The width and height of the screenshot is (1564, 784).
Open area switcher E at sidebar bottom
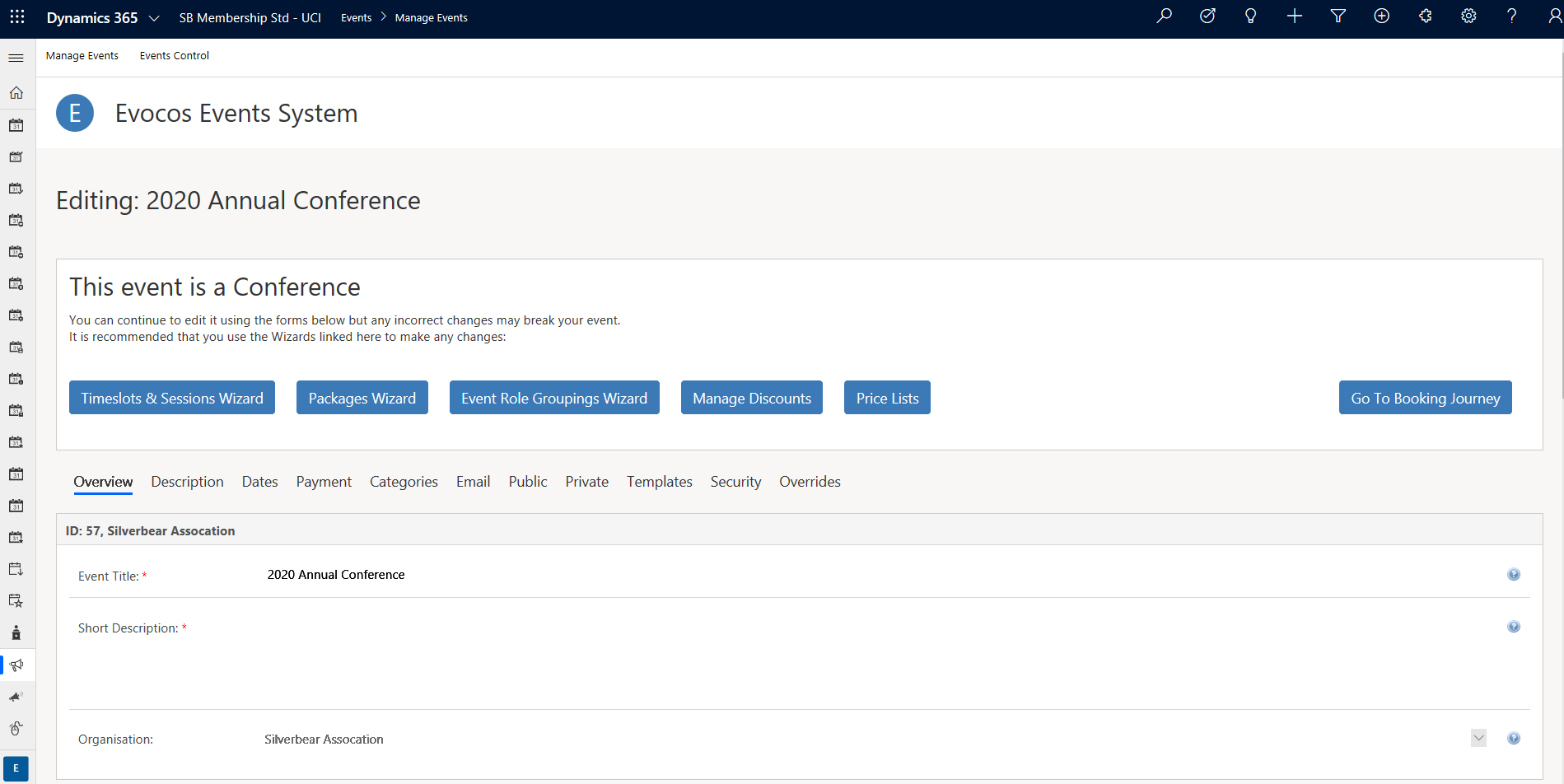tap(16, 768)
